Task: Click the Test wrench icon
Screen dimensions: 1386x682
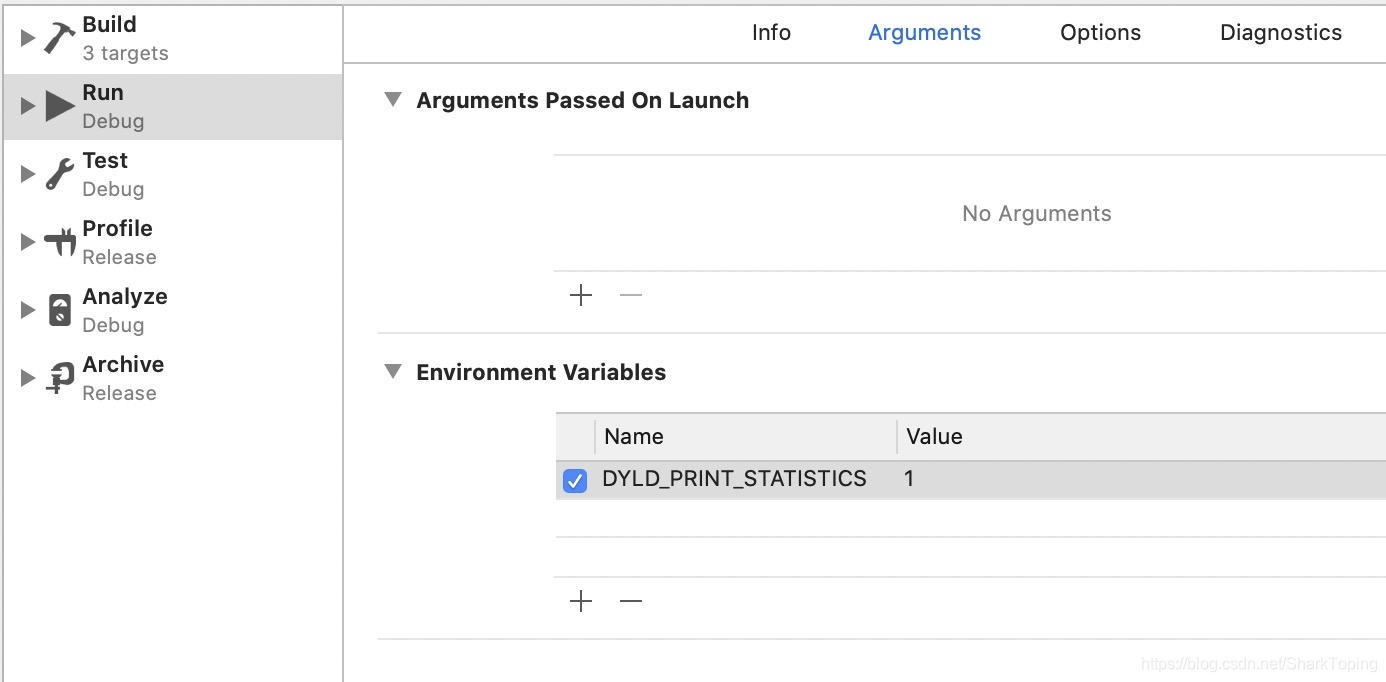Action: click(x=60, y=174)
